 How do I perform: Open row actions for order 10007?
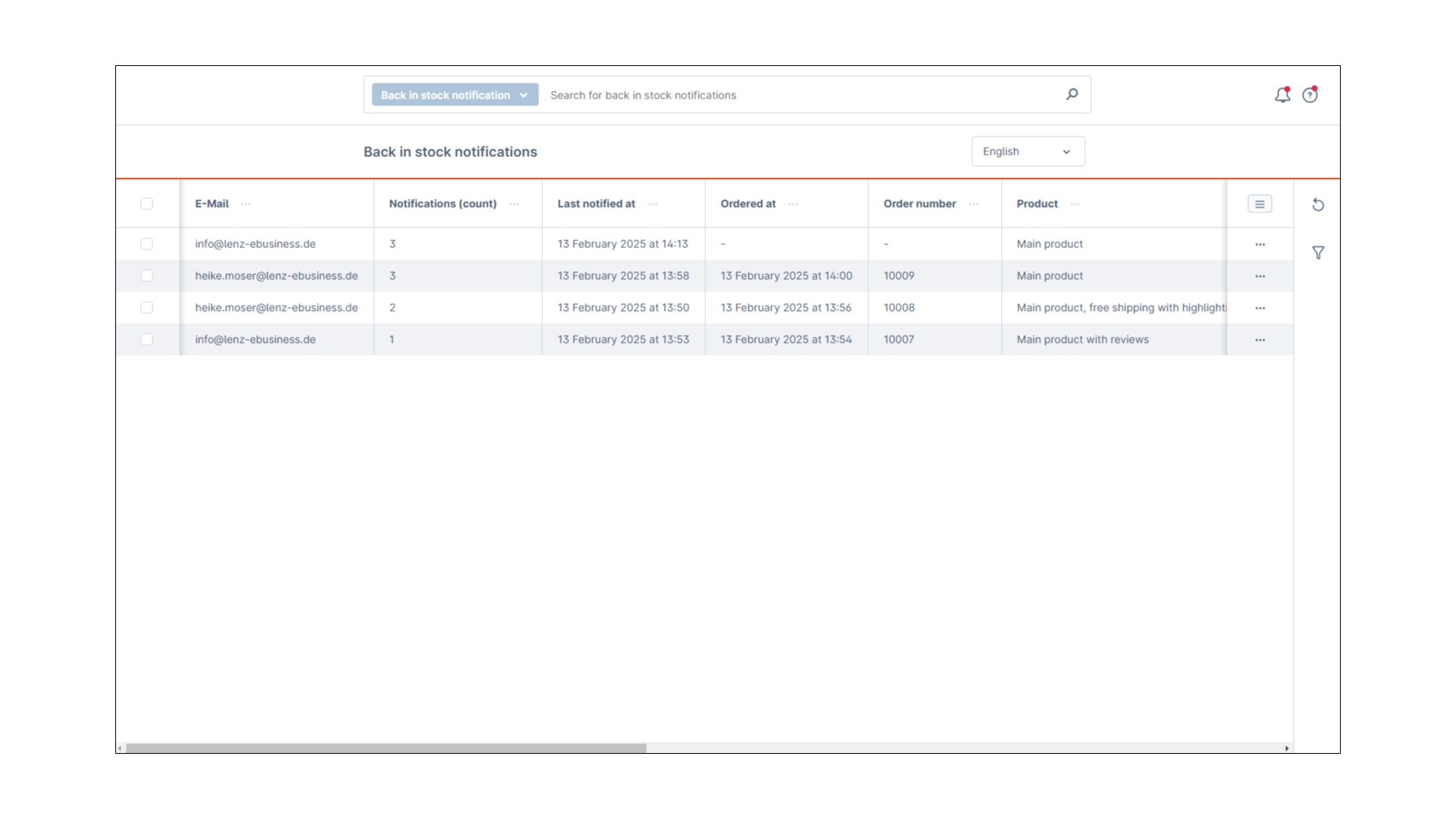(x=1260, y=340)
